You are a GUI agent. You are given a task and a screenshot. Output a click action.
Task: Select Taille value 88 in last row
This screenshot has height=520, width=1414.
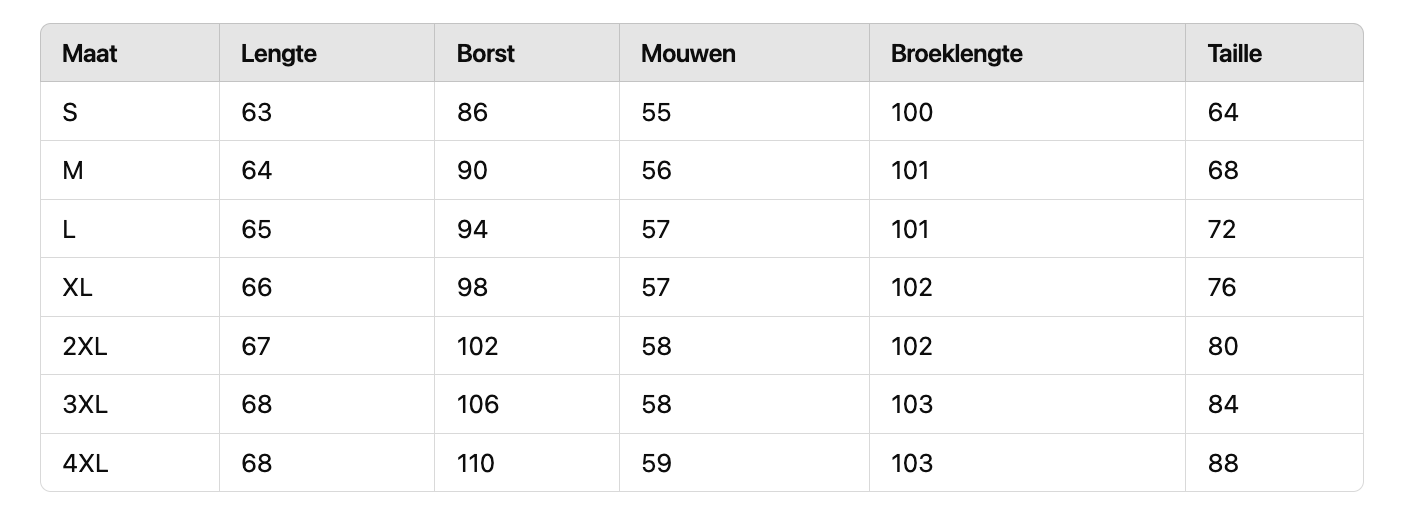click(x=1223, y=463)
